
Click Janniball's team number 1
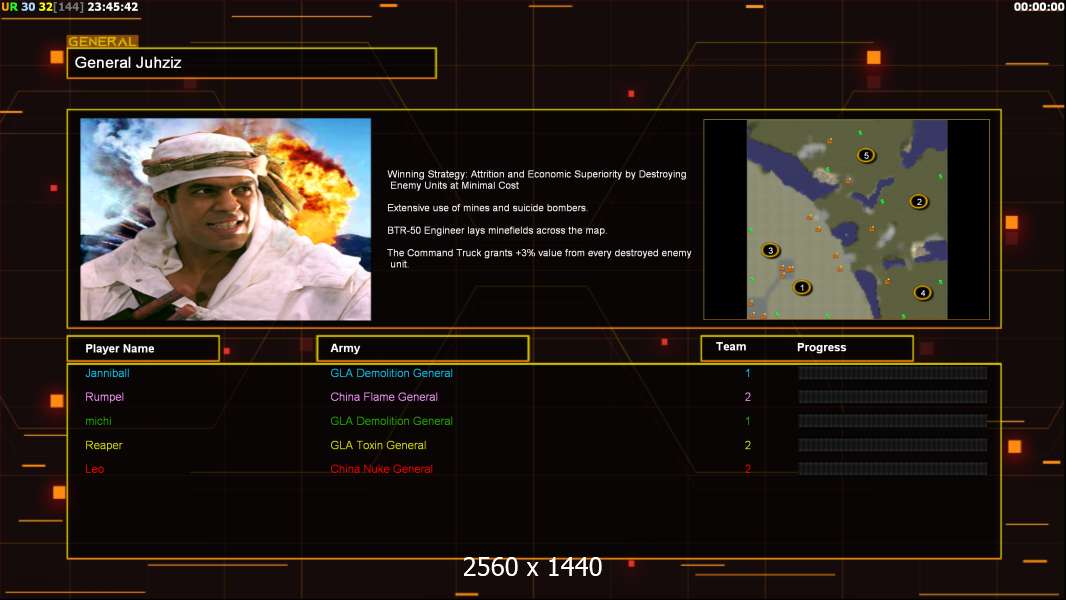[748, 373]
